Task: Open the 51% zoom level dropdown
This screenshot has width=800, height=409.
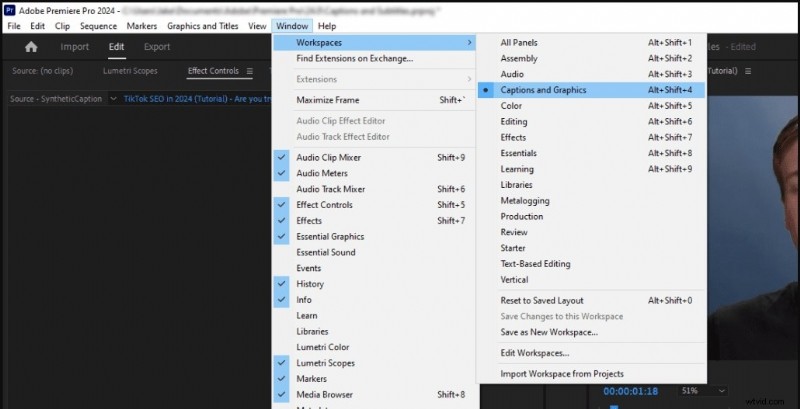Action: [704, 391]
